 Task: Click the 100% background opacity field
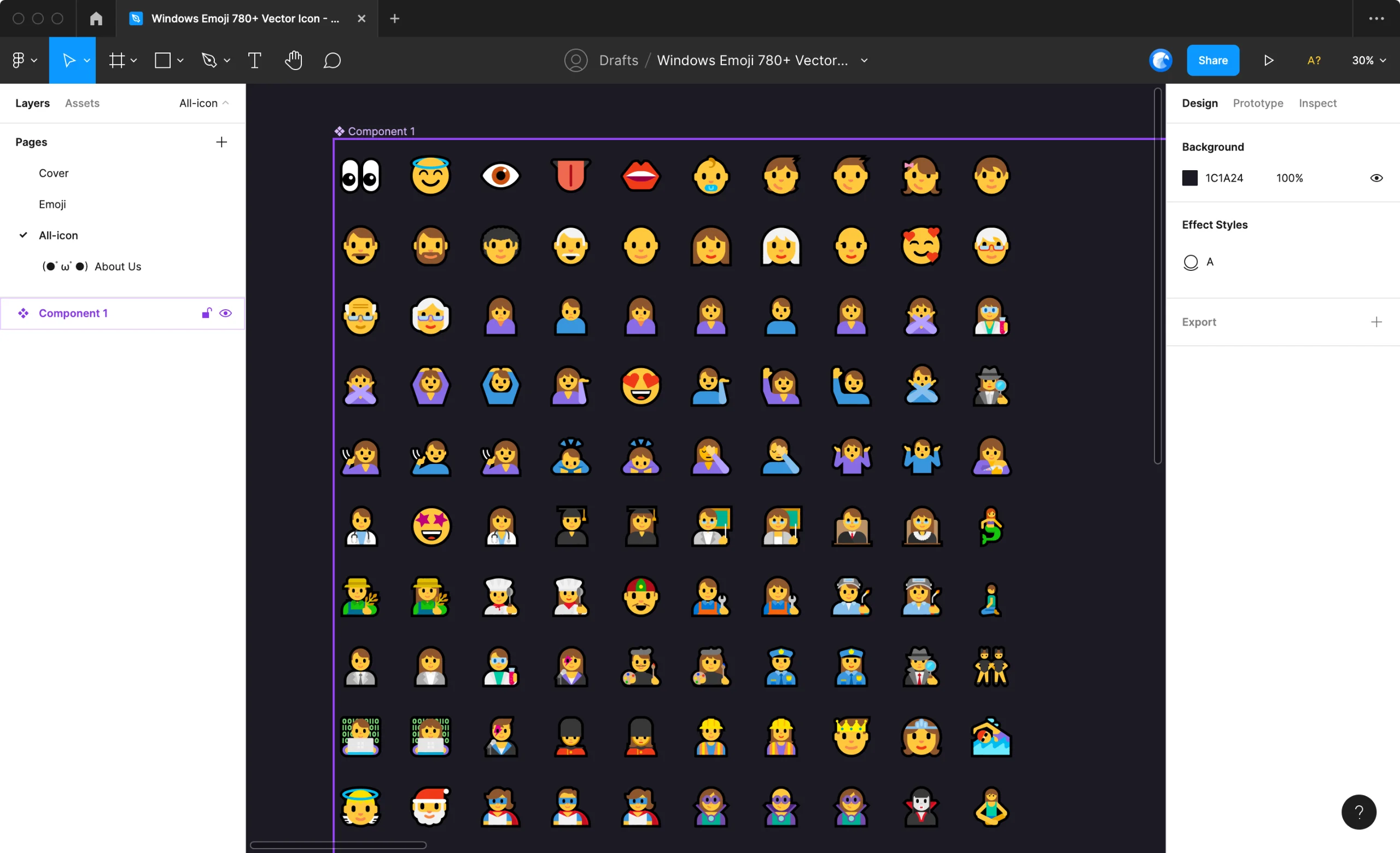pos(1289,178)
